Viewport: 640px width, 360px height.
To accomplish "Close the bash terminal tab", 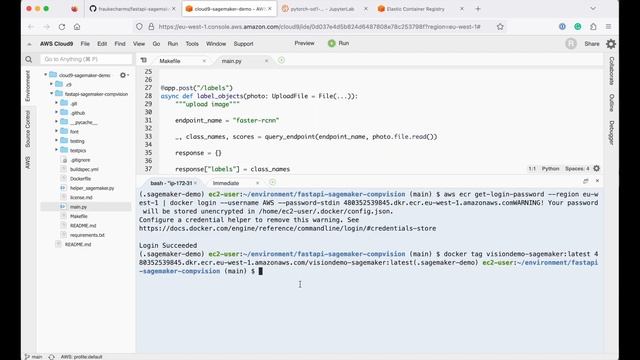I will (195, 183).
